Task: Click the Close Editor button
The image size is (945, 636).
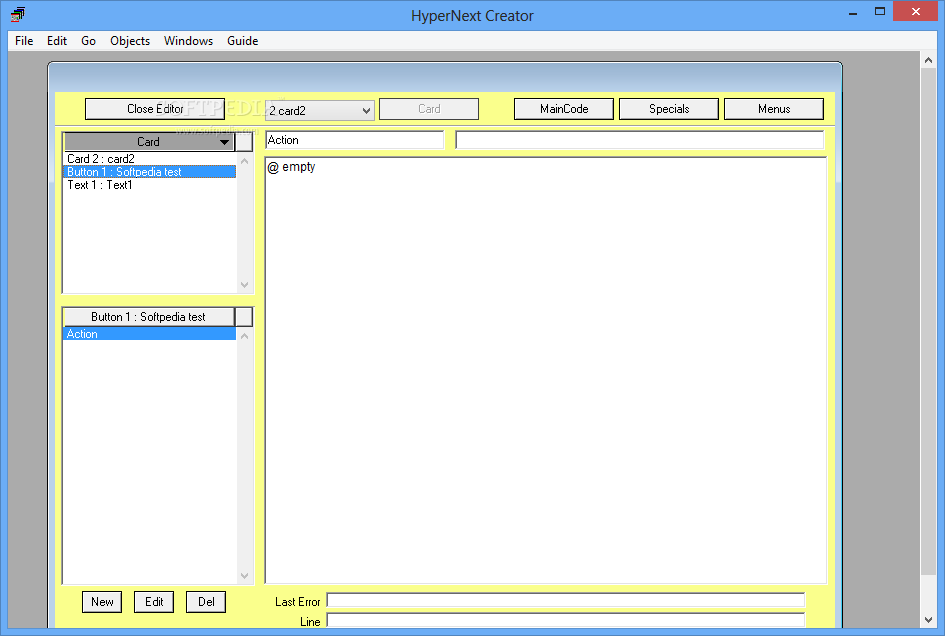Action: pos(155,109)
